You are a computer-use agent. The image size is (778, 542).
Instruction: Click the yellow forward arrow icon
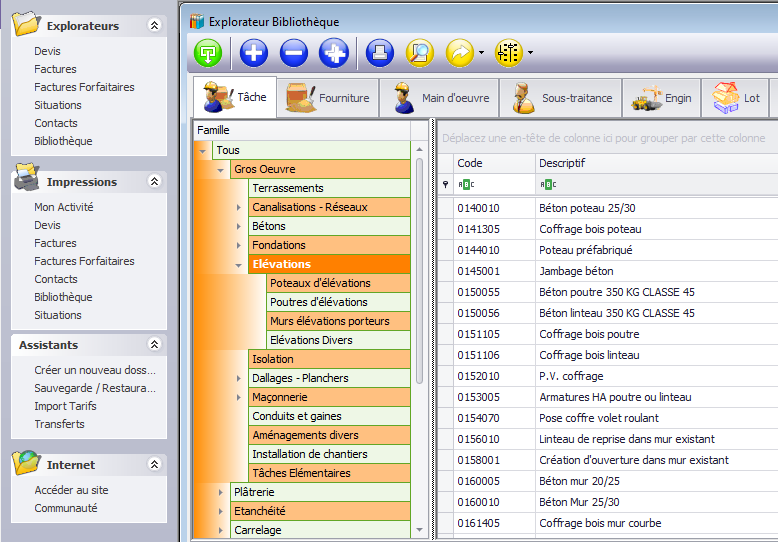pyautogui.click(x=459, y=53)
